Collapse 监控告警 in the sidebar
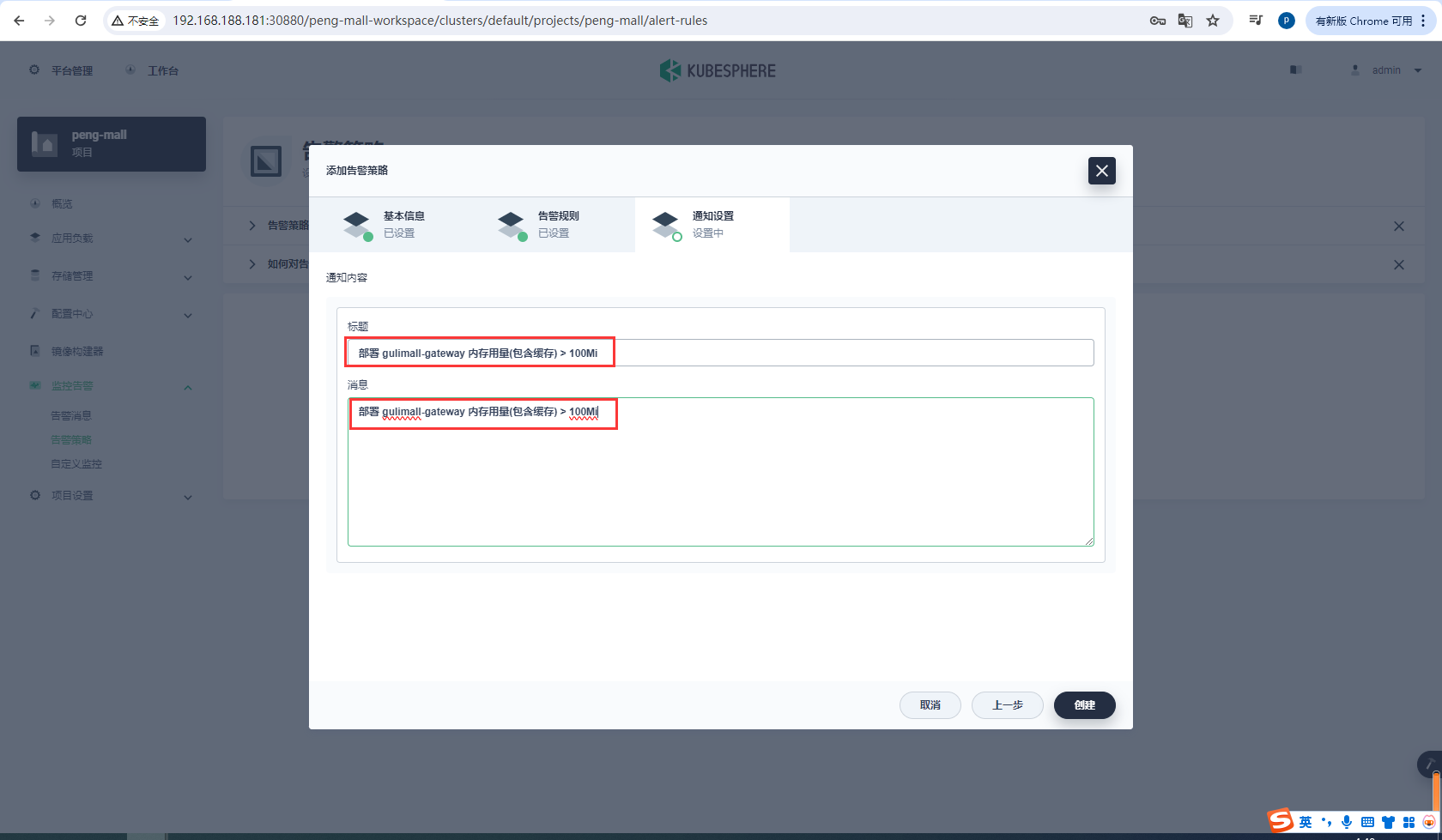Viewport: 1442px width, 840px height. click(112, 386)
